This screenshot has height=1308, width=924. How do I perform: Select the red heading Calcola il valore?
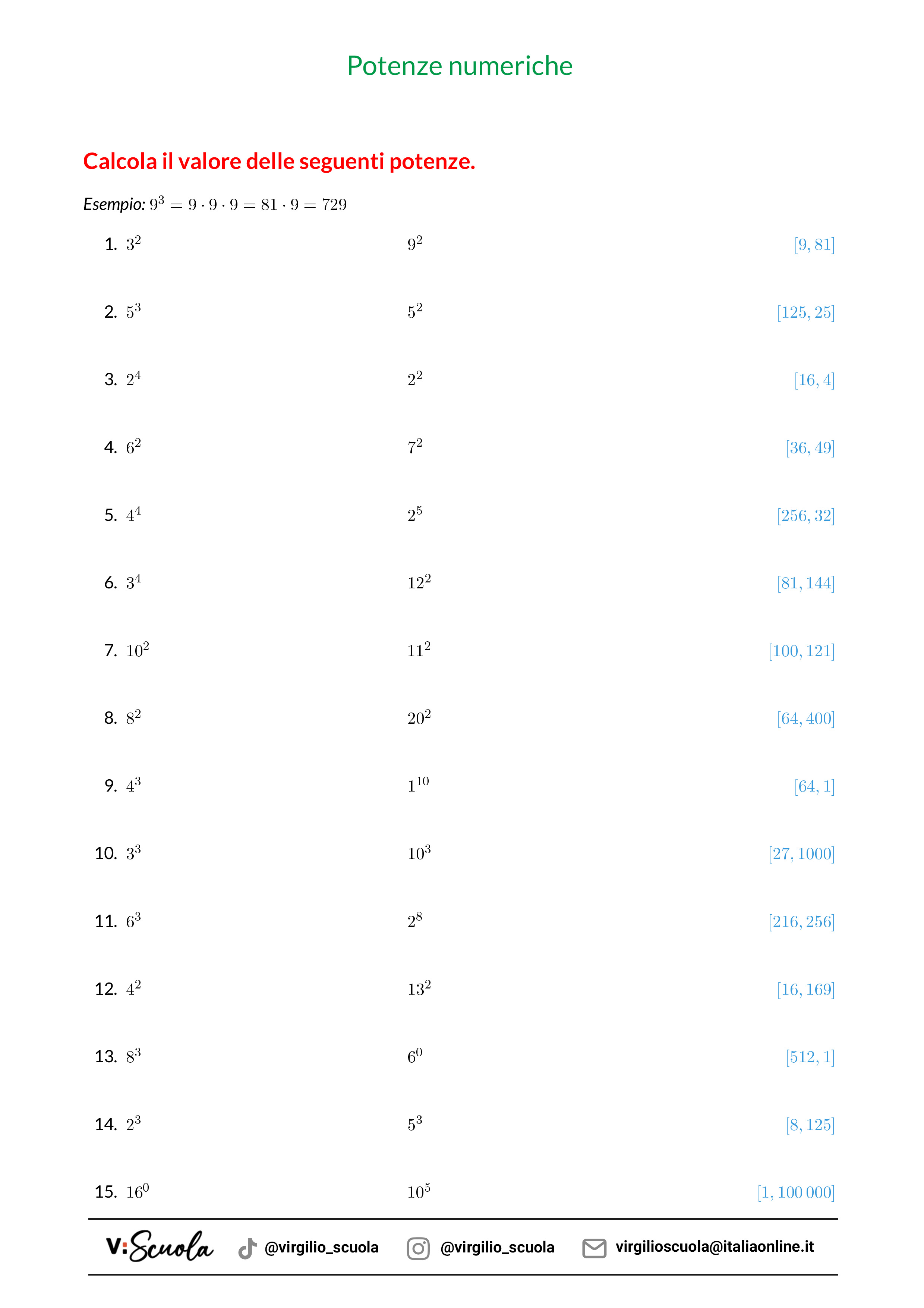click(279, 162)
